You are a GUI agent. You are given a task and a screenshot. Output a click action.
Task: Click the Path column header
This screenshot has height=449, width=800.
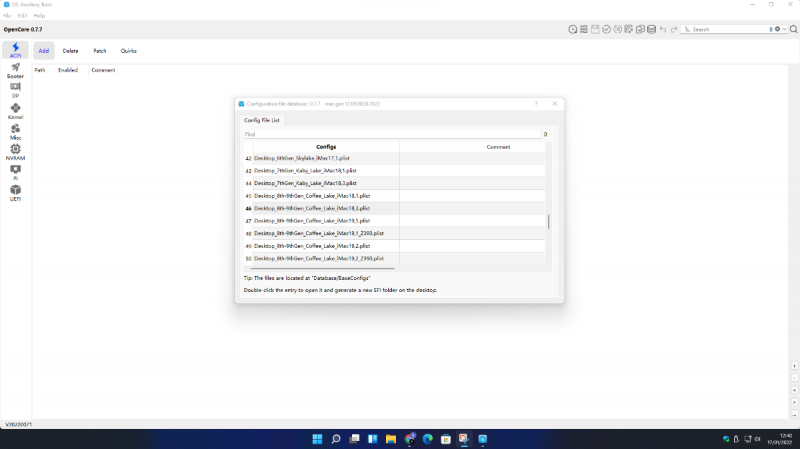point(40,70)
